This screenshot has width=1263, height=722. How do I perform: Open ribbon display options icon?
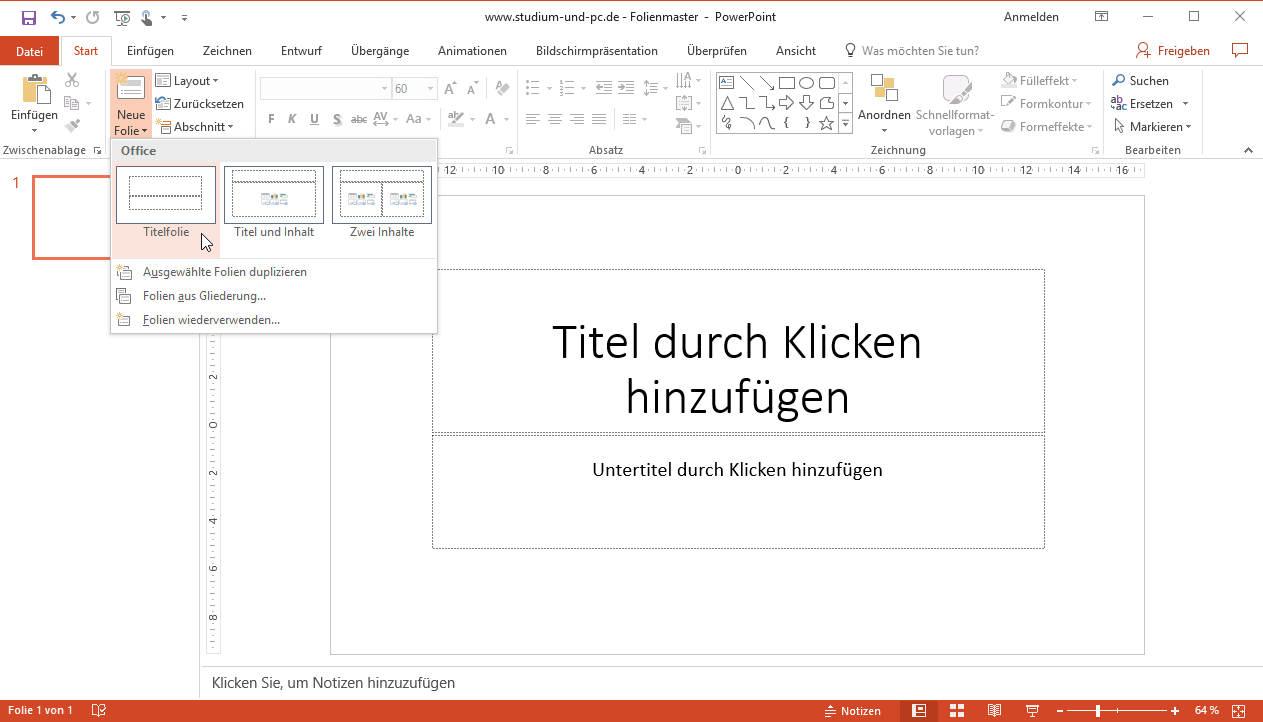pyautogui.click(x=1101, y=17)
